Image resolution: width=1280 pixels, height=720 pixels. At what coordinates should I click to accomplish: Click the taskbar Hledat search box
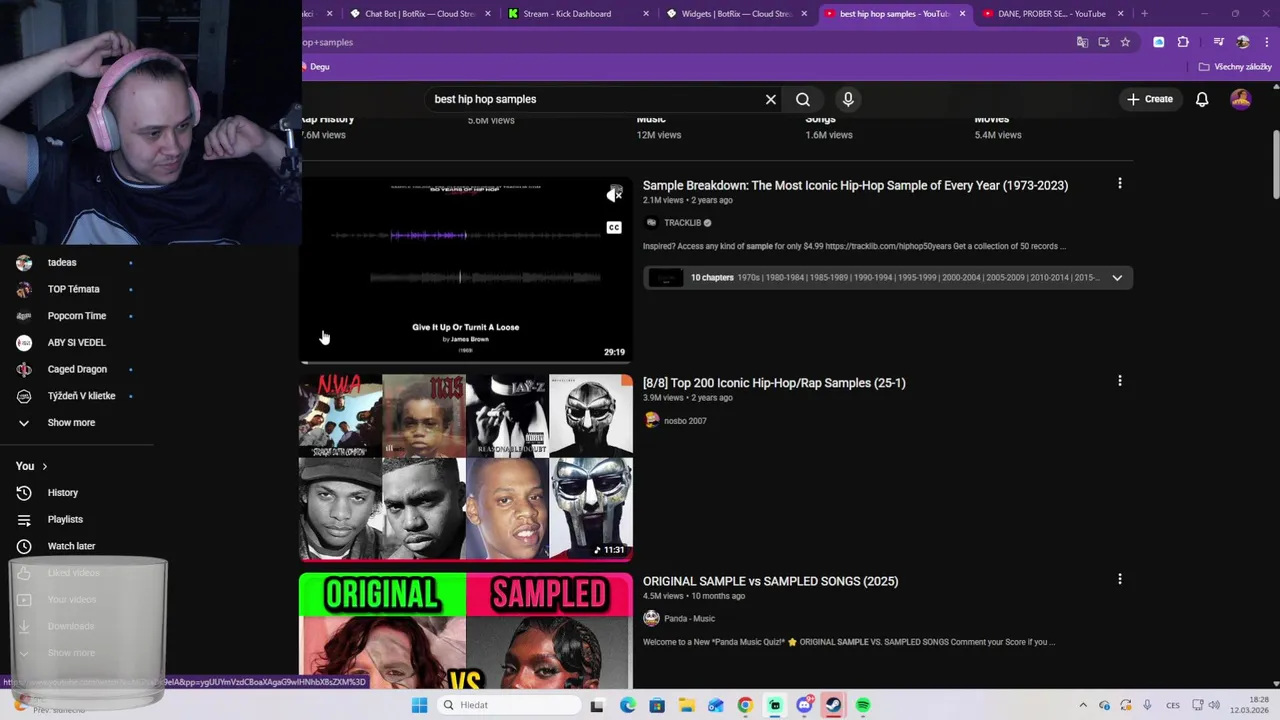click(x=510, y=705)
